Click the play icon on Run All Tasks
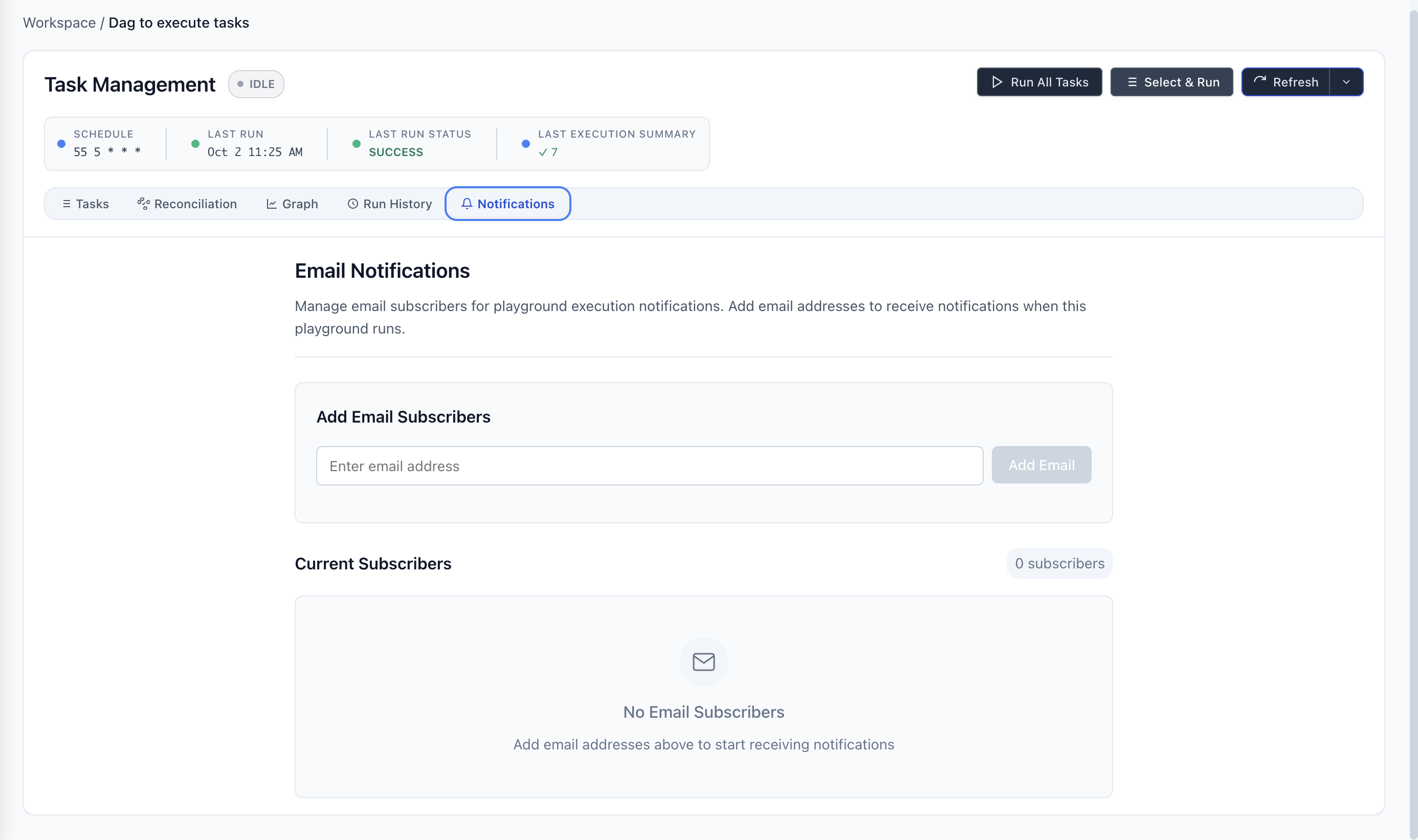Screen dimensions: 1418x840 point(997,82)
